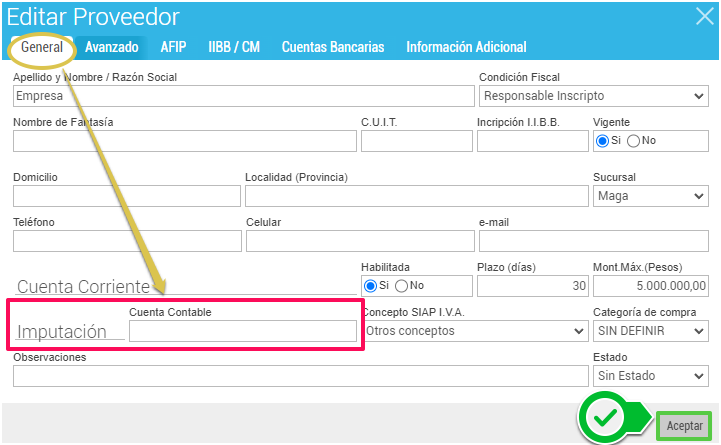Viewport: 721px width, 445px height.
Task: Open Categoría de compra dropdown
Action: [x=651, y=331]
